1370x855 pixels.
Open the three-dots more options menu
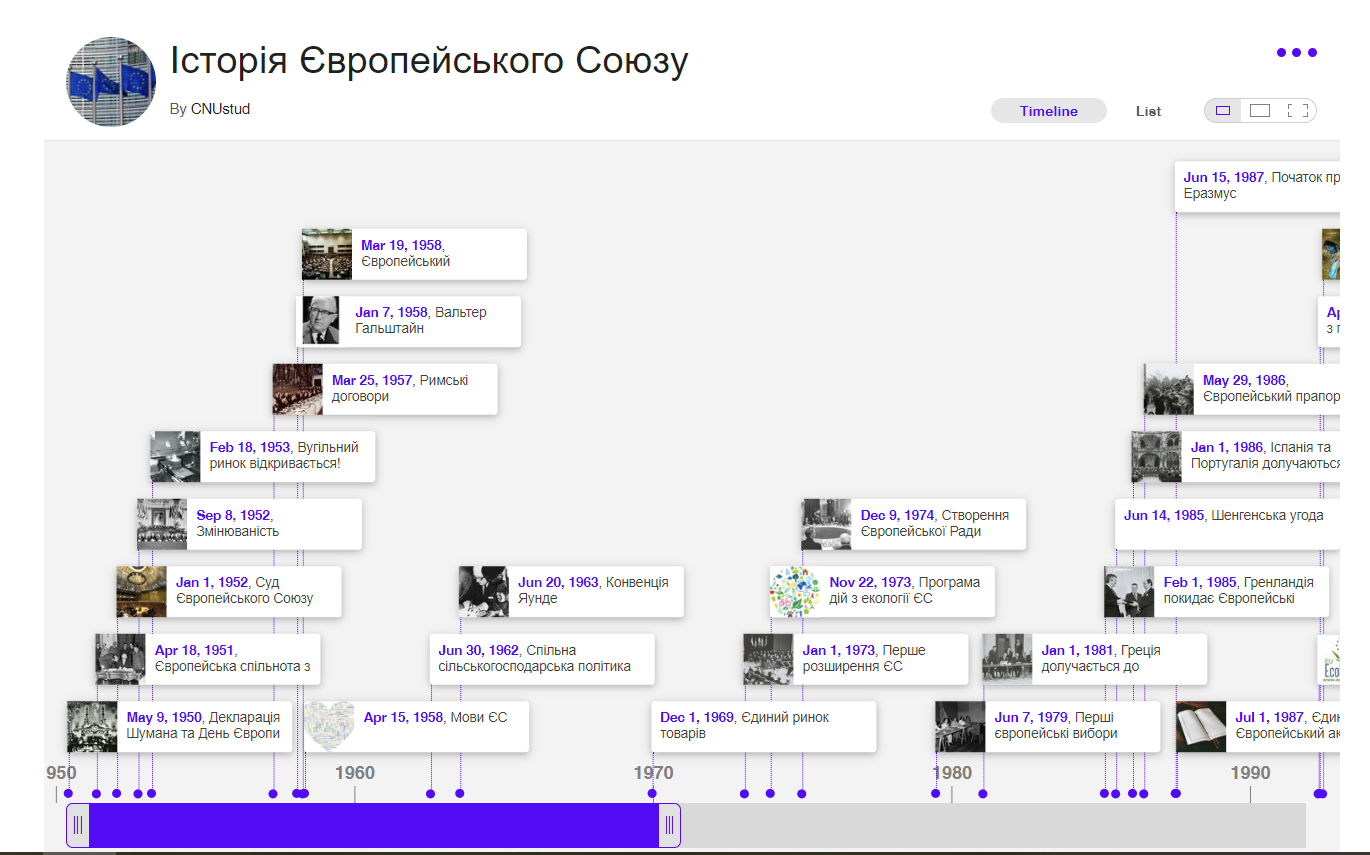point(1296,53)
